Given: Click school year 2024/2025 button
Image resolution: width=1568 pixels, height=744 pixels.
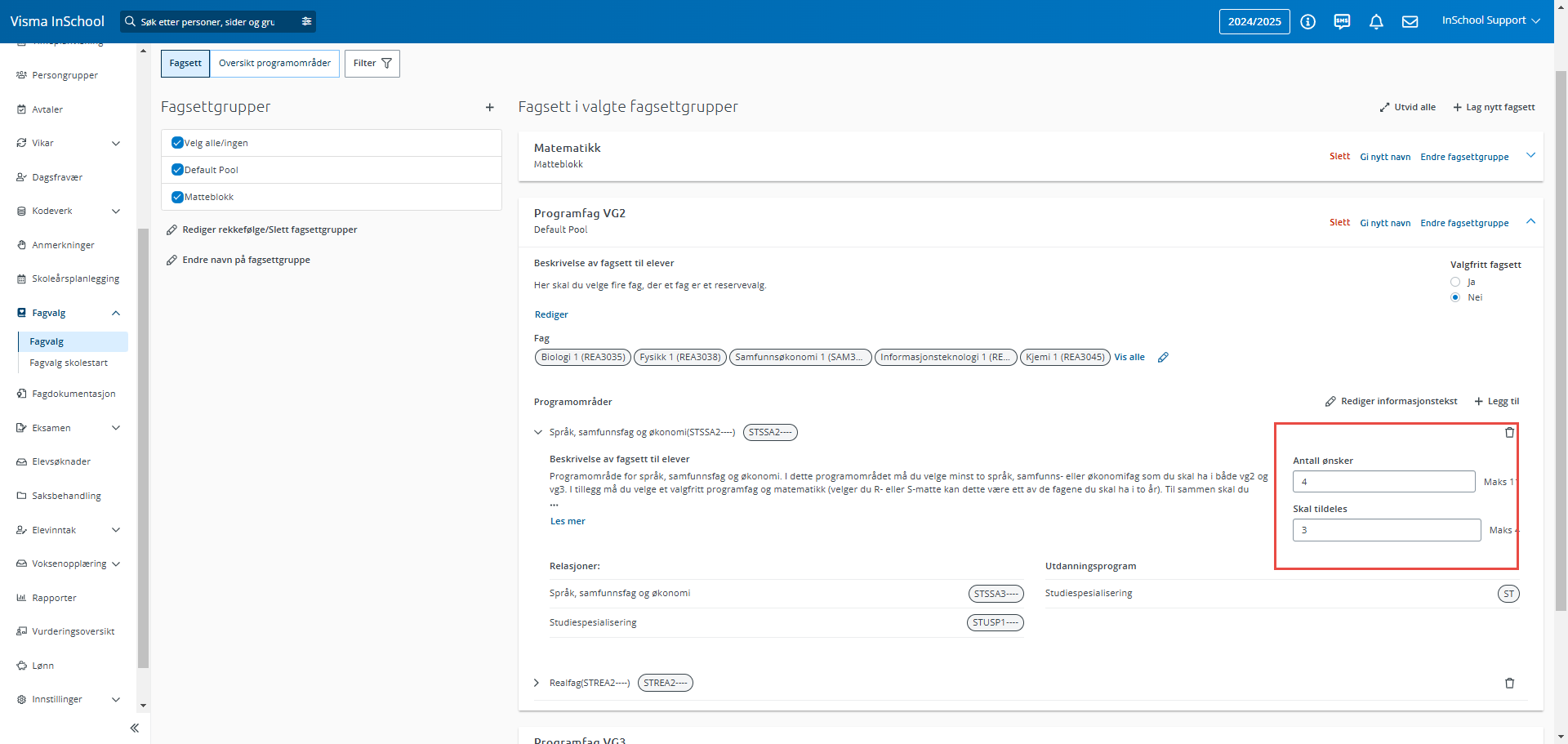Looking at the screenshot, I should tap(1254, 22).
